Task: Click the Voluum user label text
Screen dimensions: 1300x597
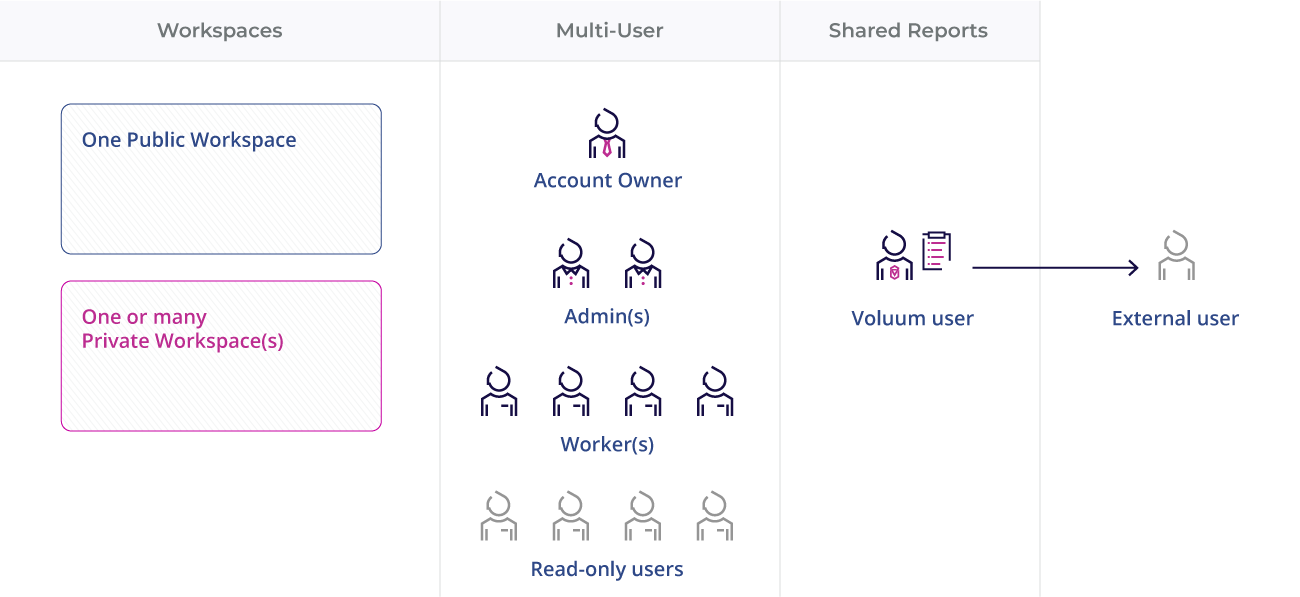Action: click(x=911, y=318)
